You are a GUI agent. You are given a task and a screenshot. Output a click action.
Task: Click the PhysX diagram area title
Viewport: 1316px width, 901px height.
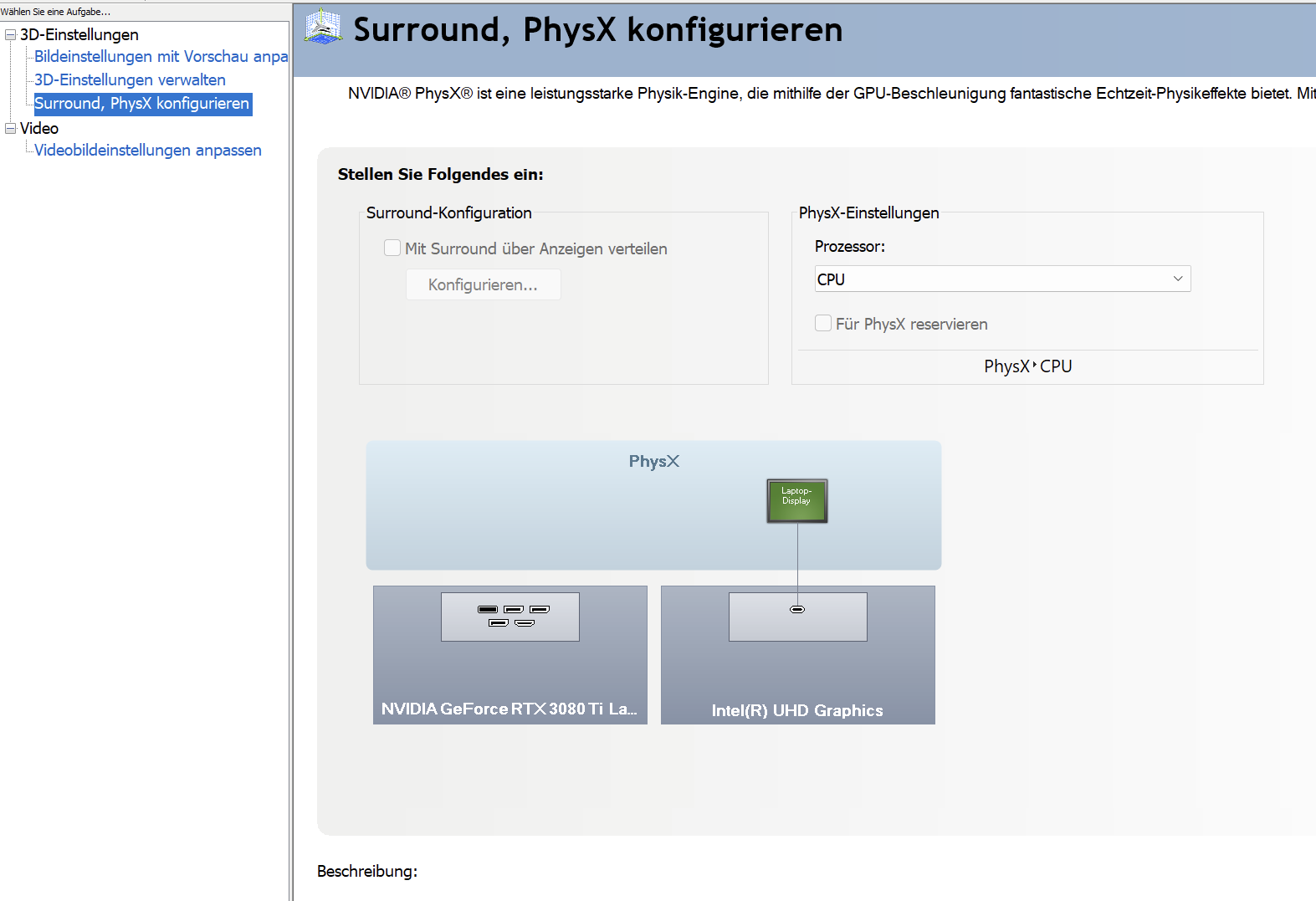click(654, 461)
